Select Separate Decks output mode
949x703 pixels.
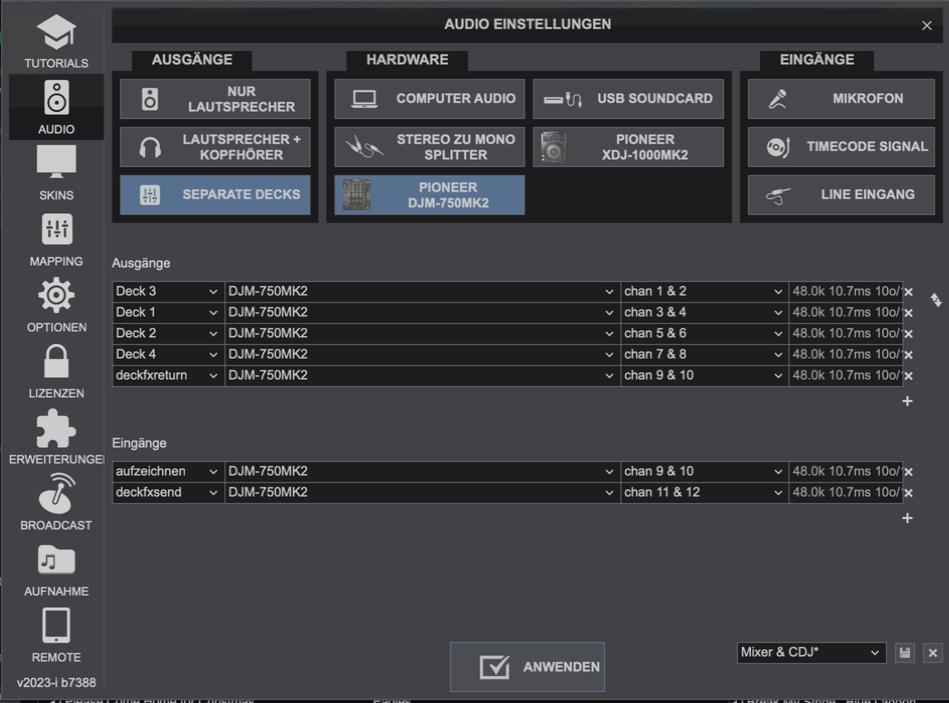tap(215, 195)
